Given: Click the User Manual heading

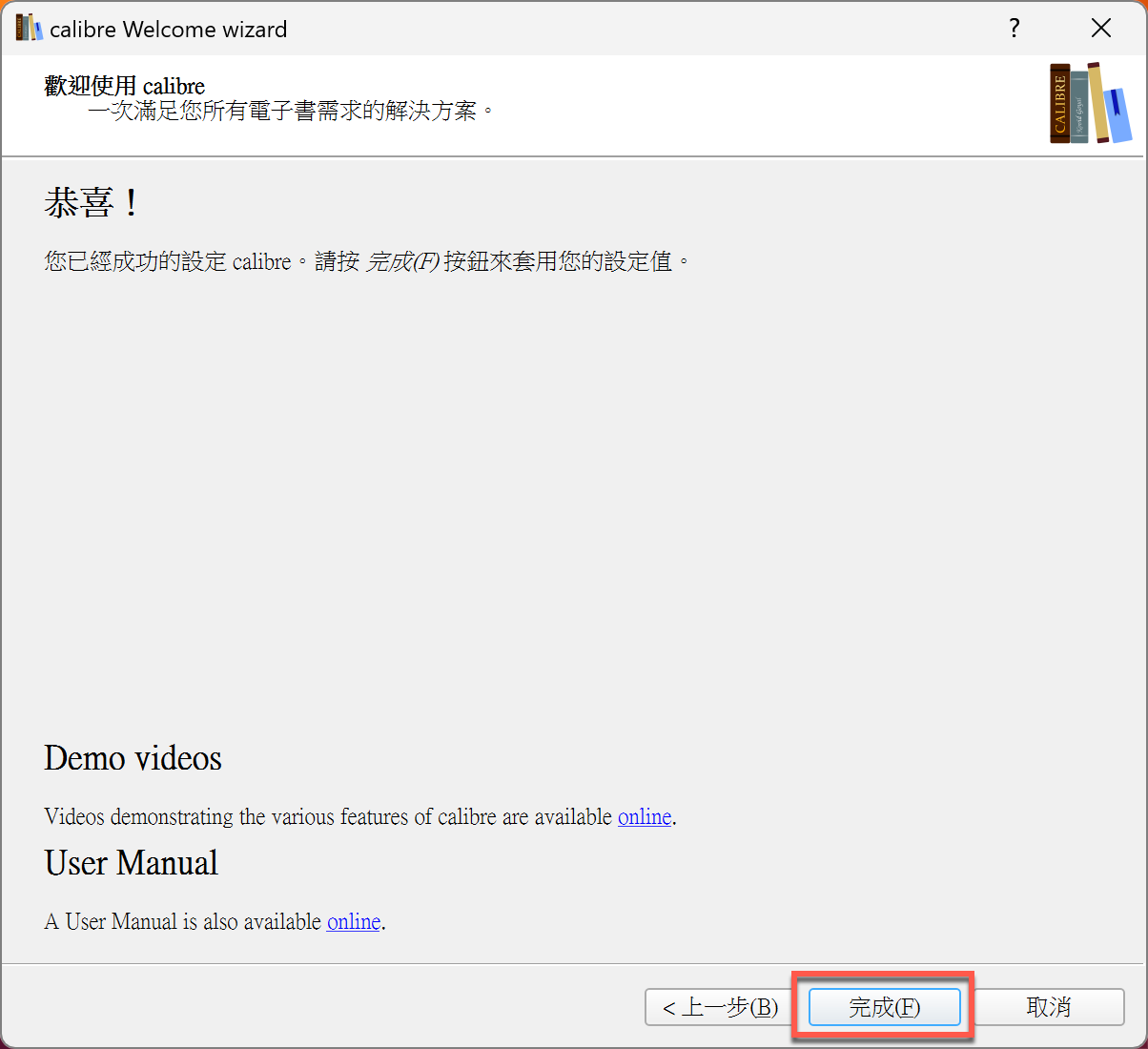Looking at the screenshot, I should (132, 863).
